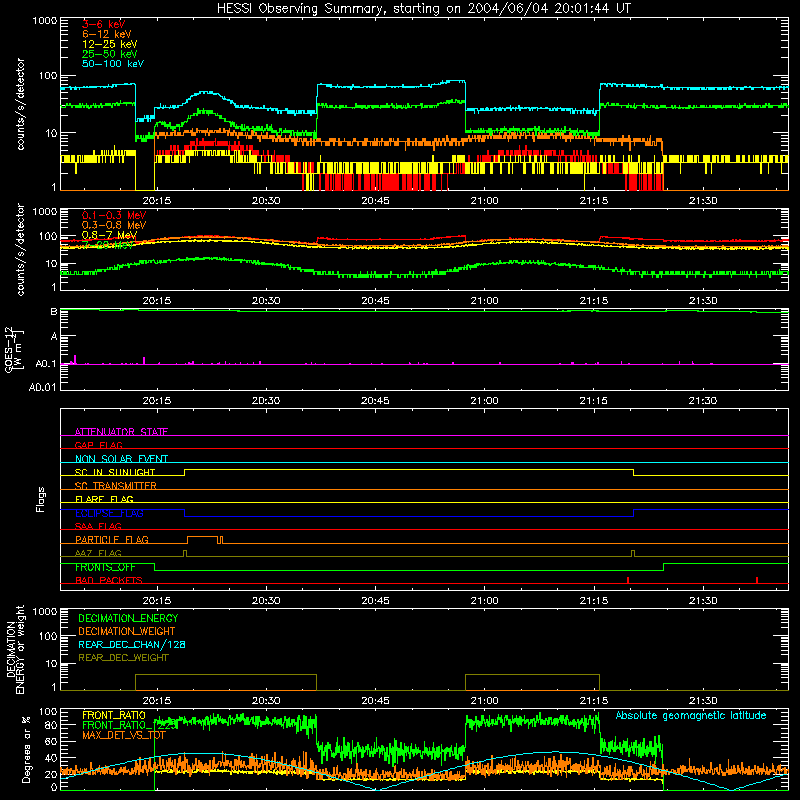Click 21:00 tick under the MeV count-rate plot
Viewport: 800px width, 800px height.
[484, 301]
